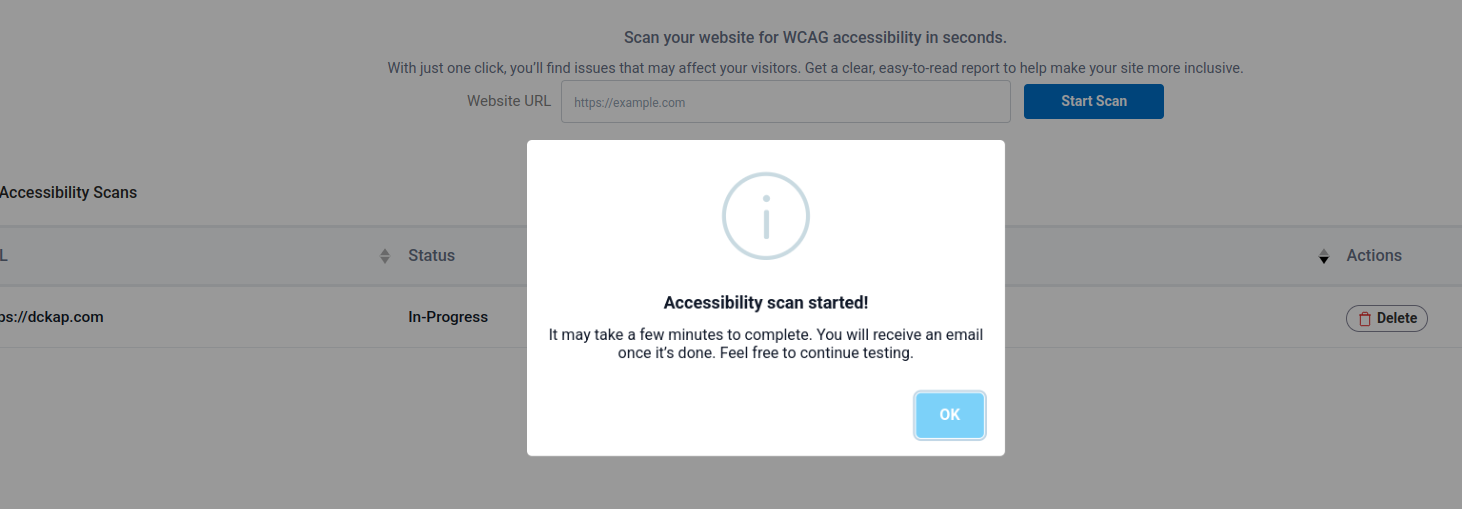
Task: Click the Website URL label
Action: click(508, 101)
